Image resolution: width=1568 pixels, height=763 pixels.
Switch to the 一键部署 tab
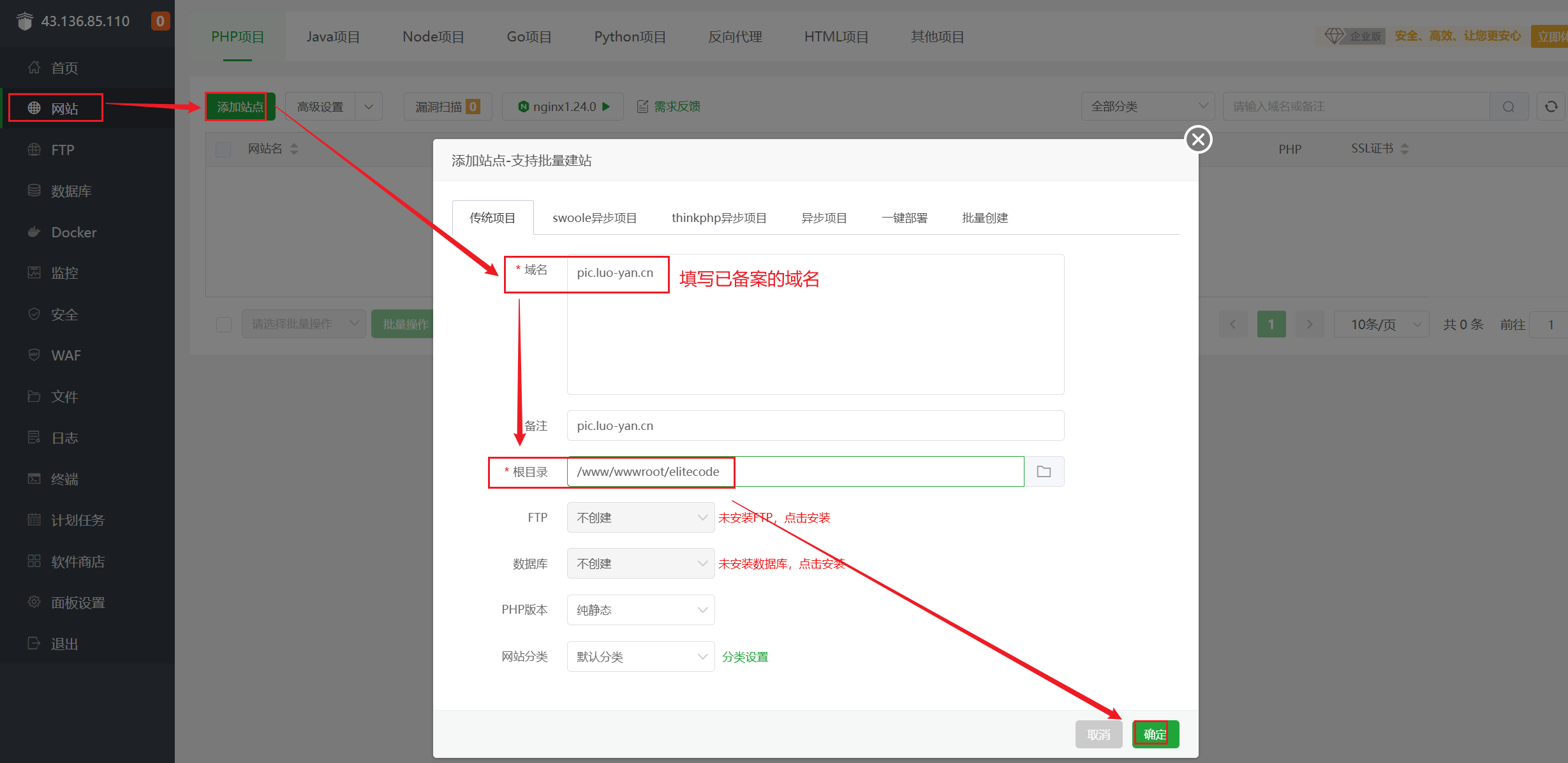point(904,218)
